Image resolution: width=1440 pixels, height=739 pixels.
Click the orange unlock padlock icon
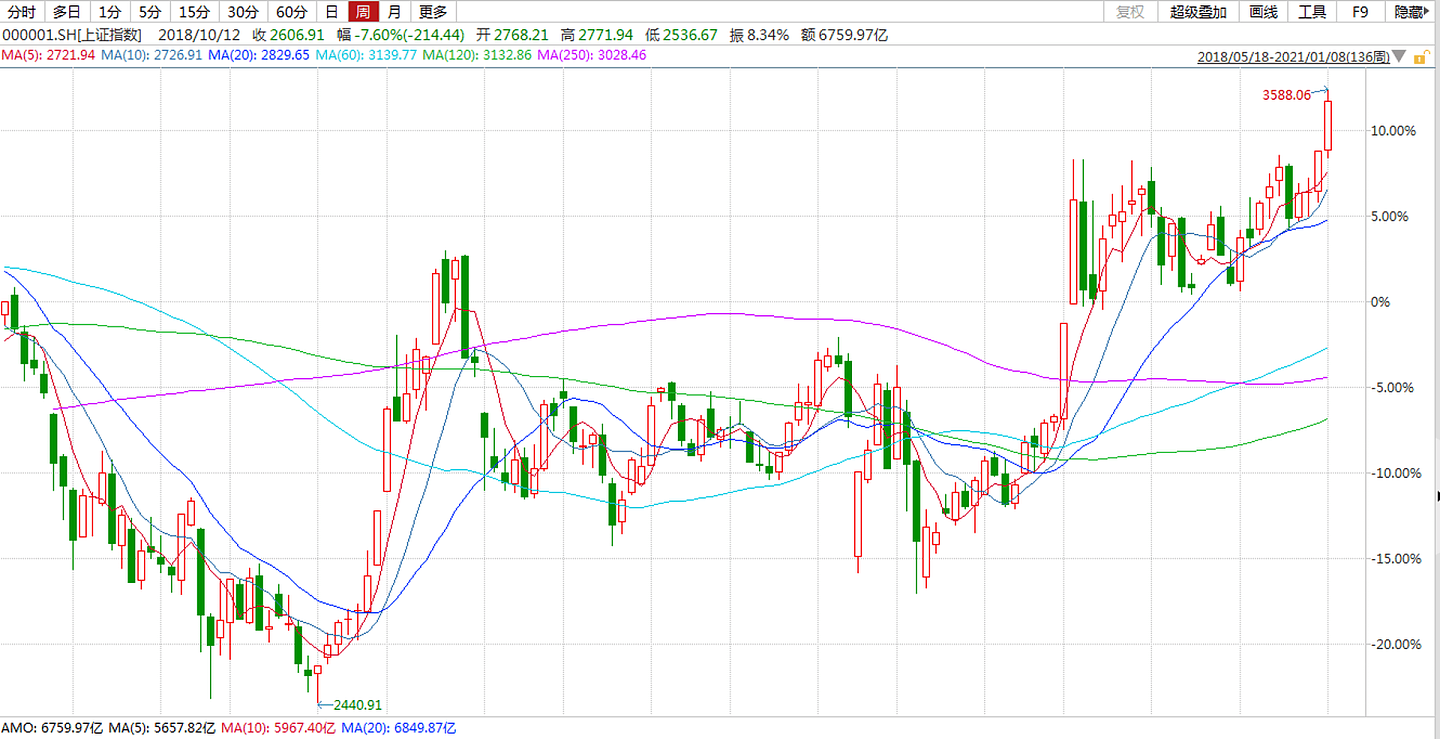click(x=1419, y=58)
